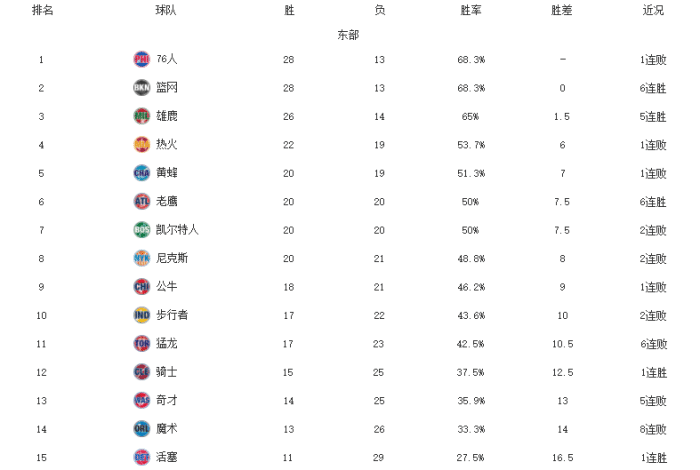This screenshot has height=470, width=700.
Task: Click the 黄蜂 CHA logo icon
Action: (141, 173)
